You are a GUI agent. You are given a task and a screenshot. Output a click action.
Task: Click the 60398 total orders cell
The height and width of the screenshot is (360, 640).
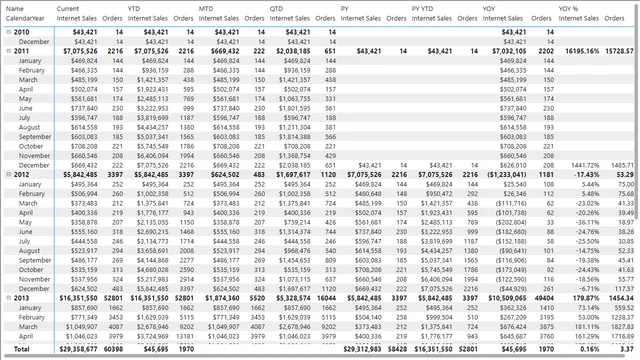113,349
